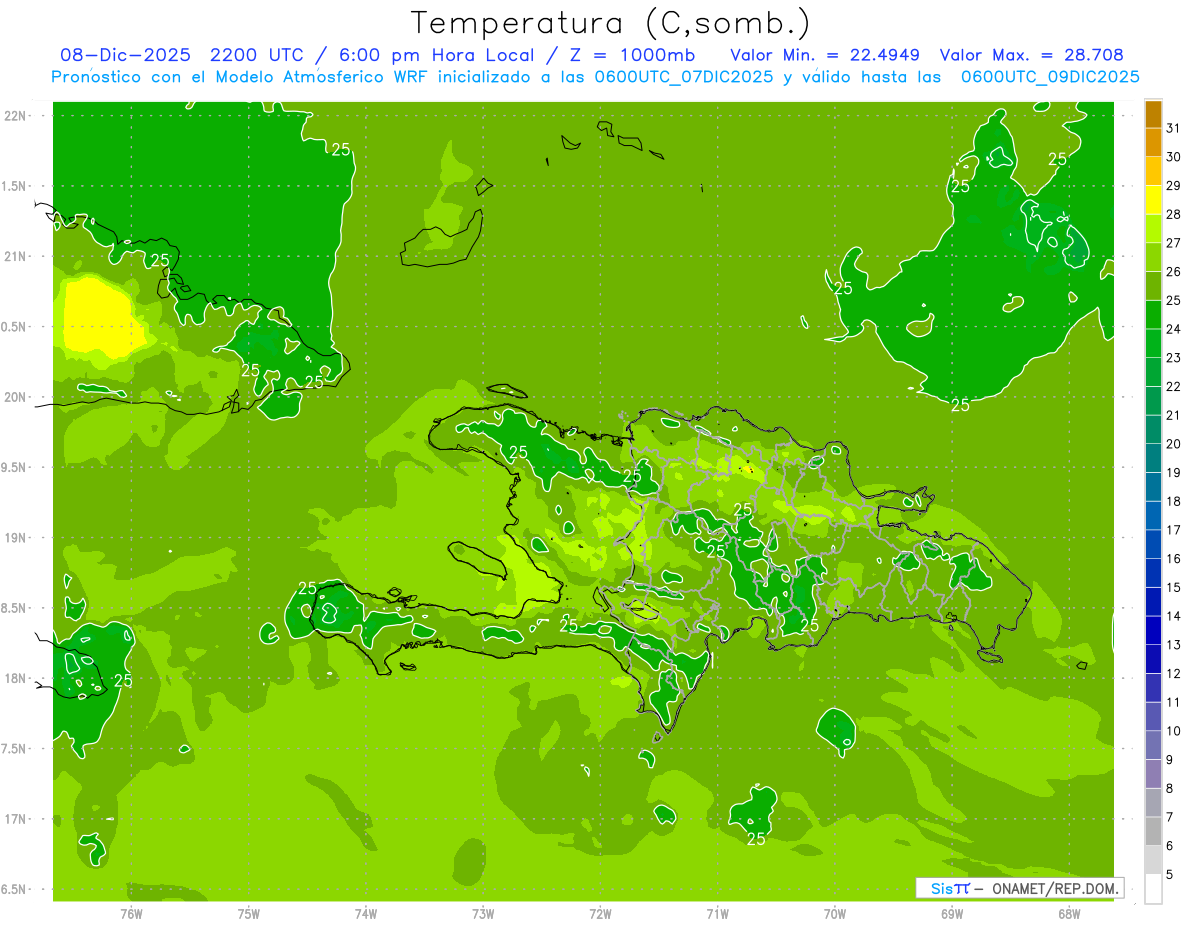Pick the gray swatch between 6 and 7
This screenshot has width=1200, height=927.
click(1153, 832)
